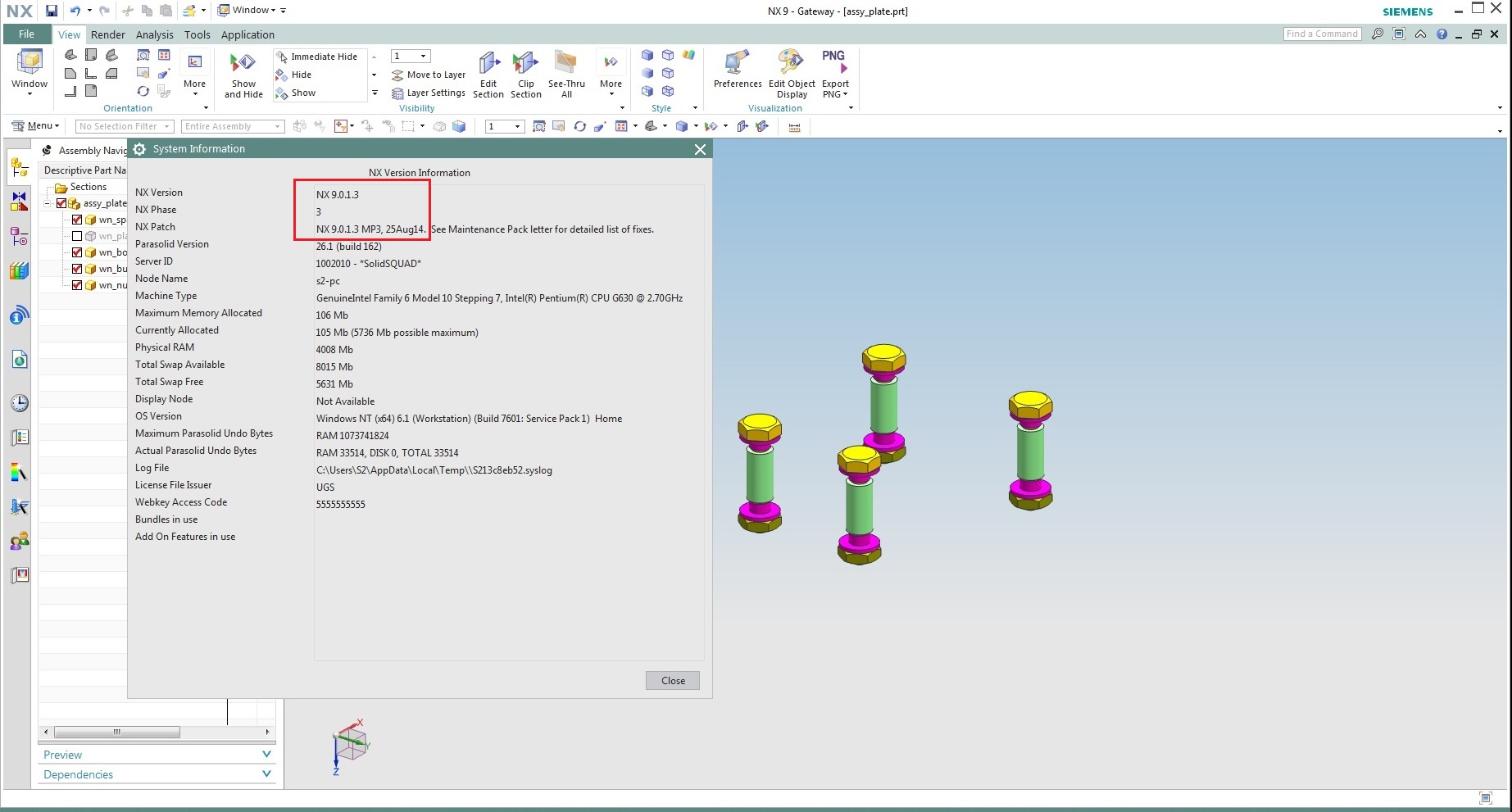The image size is (1512, 812).
Task: Click the Find a Command search field
Action: tap(1322, 34)
